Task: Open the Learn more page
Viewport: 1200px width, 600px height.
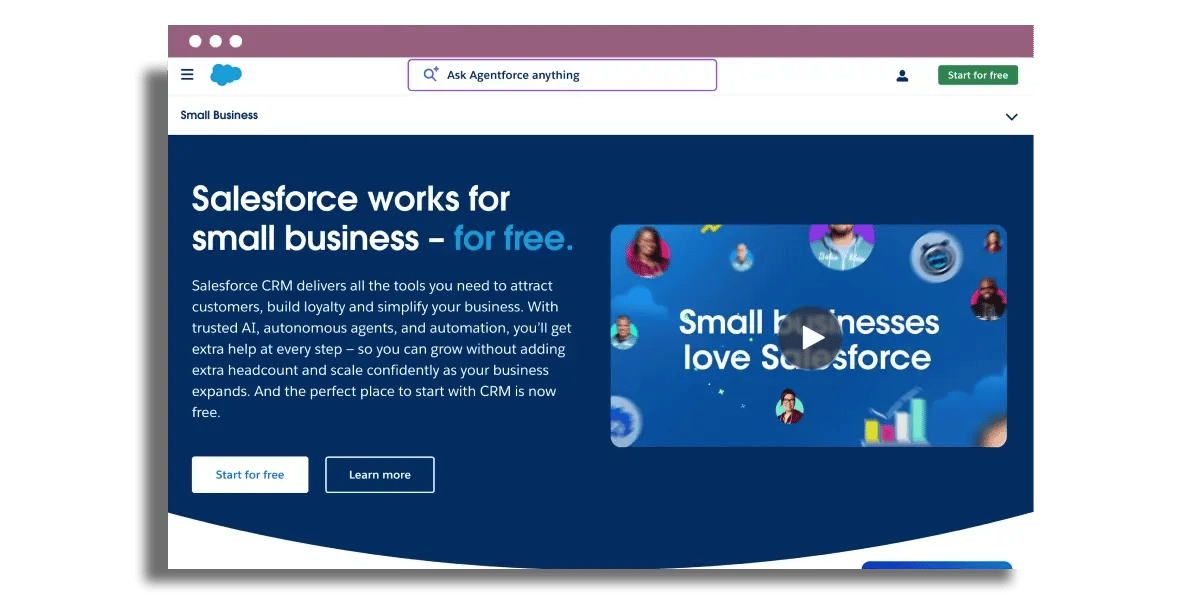Action: 379,474
